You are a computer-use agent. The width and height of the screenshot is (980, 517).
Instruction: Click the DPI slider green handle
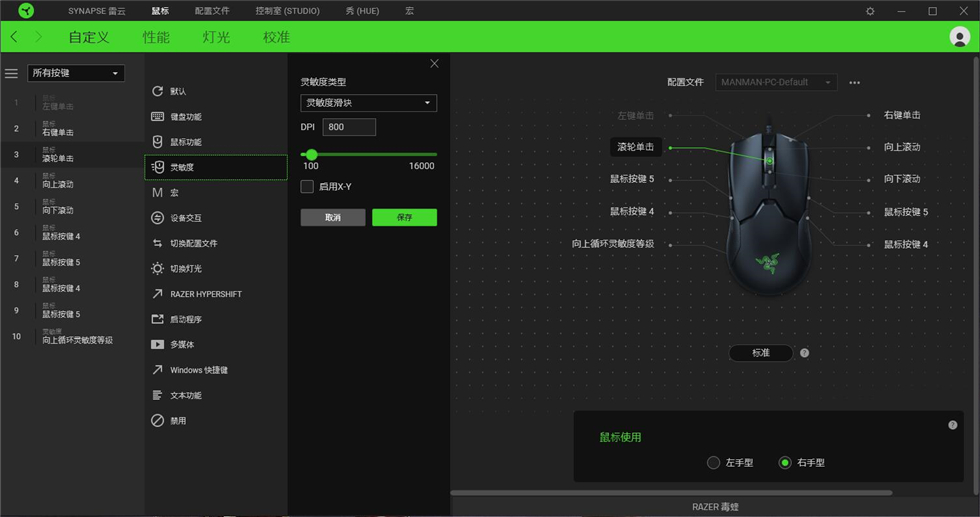click(311, 154)
